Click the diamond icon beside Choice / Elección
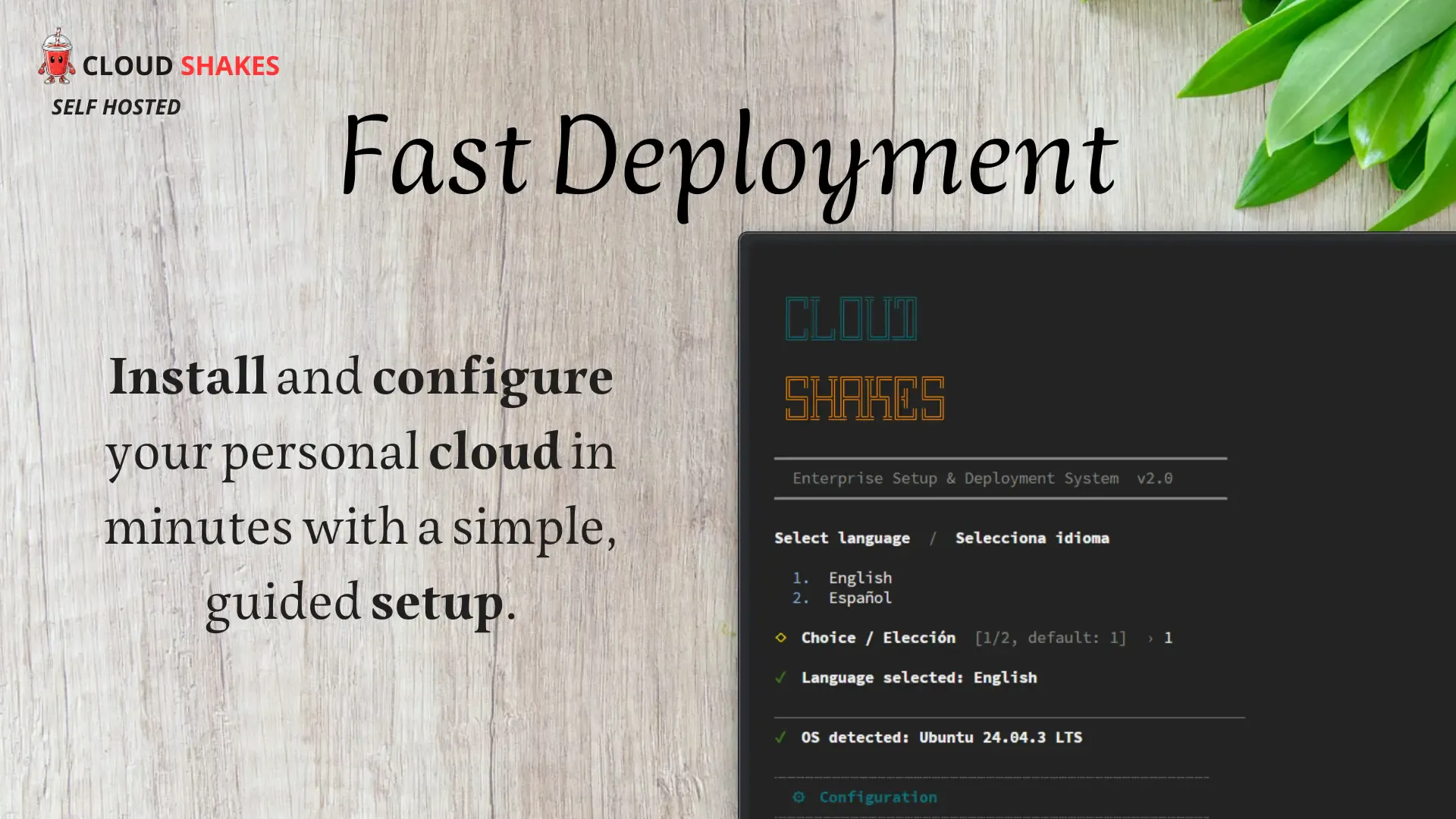 781,638
